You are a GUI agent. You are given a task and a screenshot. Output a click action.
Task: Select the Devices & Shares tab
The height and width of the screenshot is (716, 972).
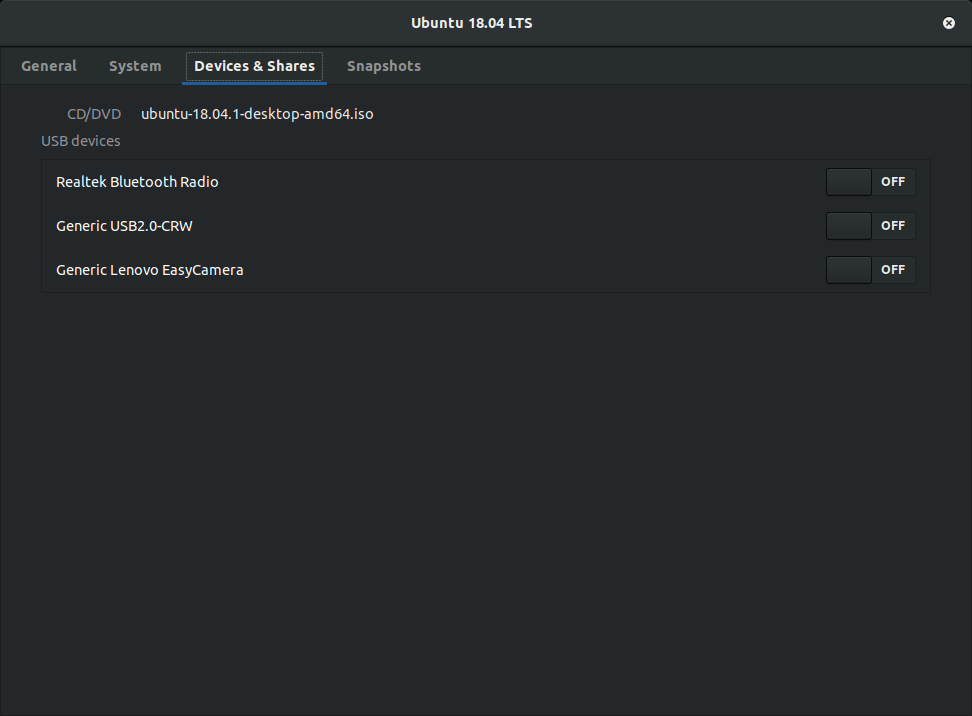(x=254, y=66)
